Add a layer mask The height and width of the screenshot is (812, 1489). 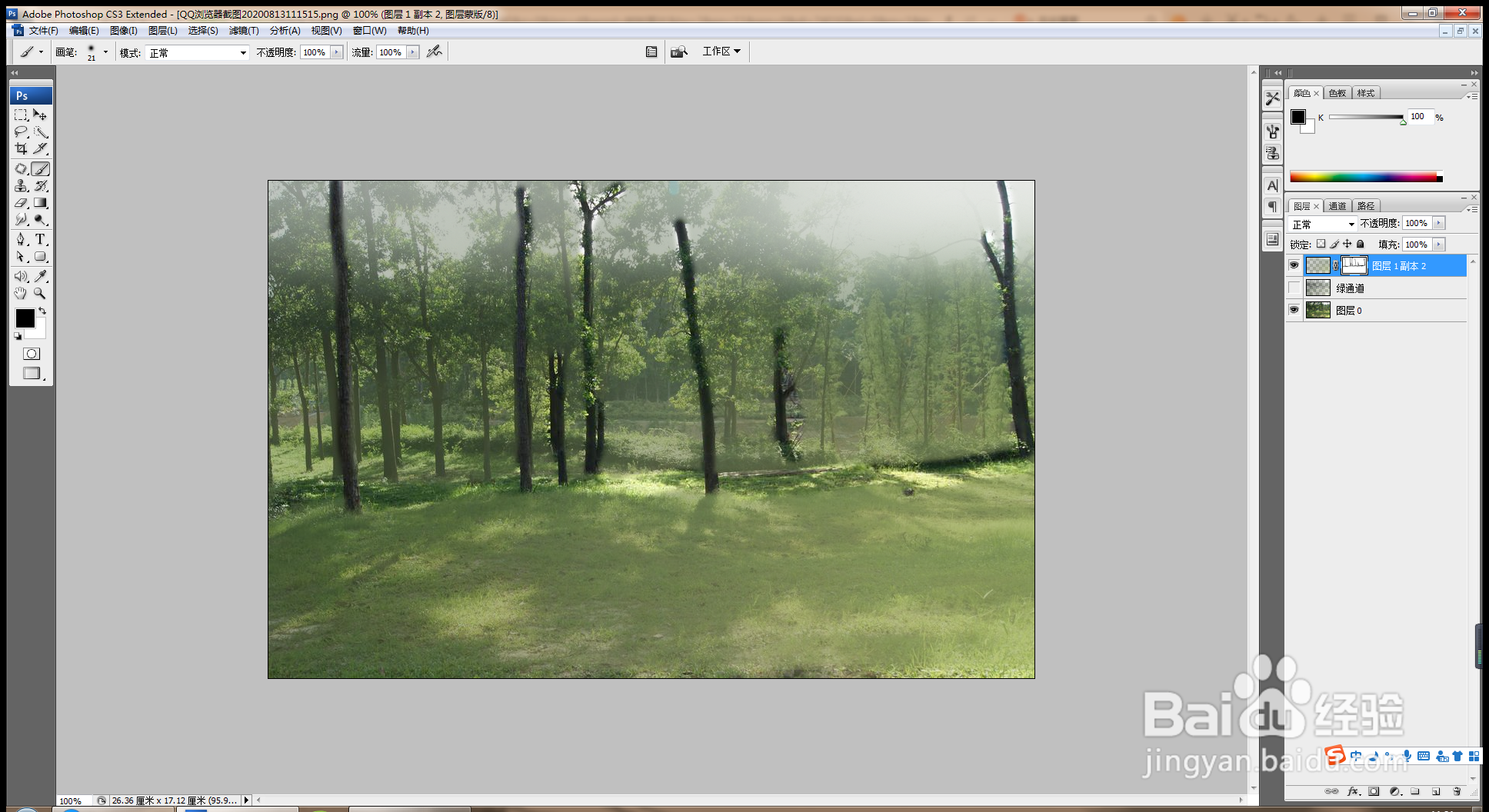(1374, 791)
